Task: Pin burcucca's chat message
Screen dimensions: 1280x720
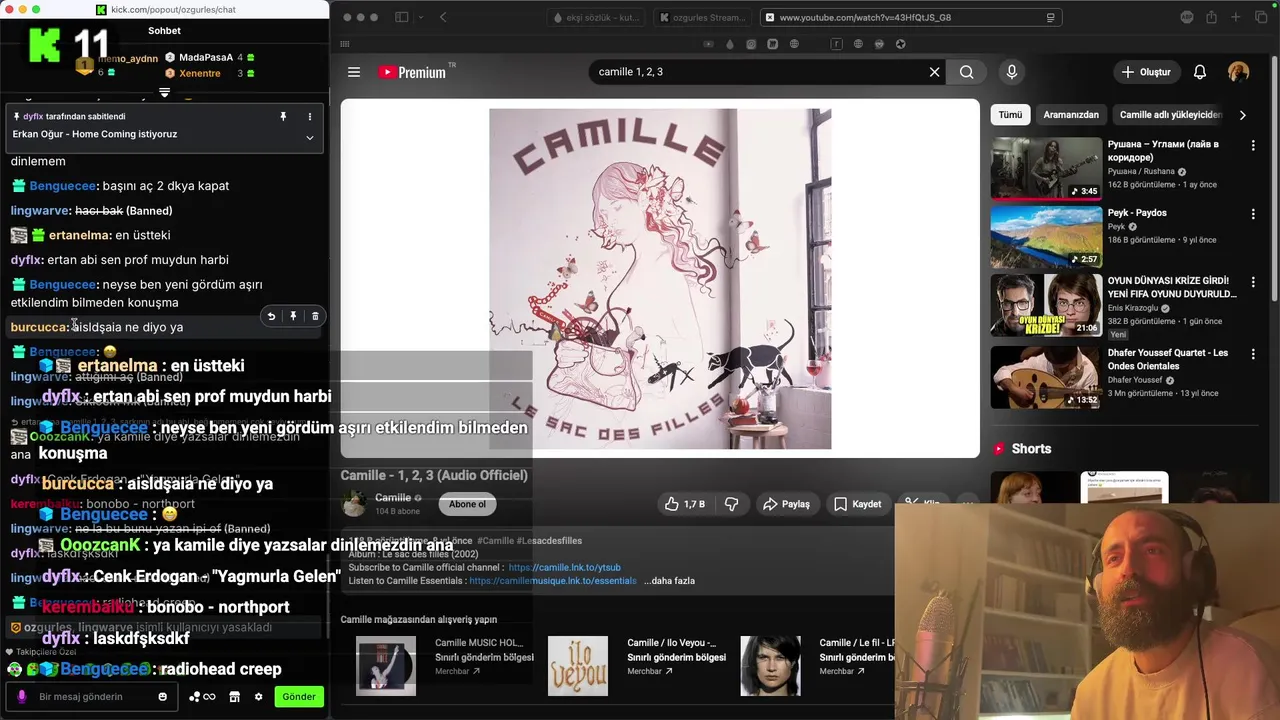Action: [293, 316]
